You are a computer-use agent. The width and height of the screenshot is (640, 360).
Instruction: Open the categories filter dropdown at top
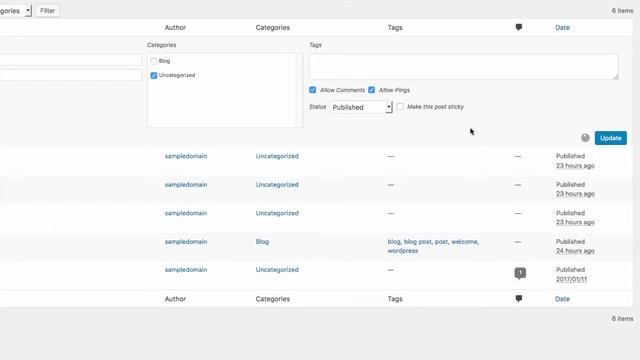click(x=16, y=11)
